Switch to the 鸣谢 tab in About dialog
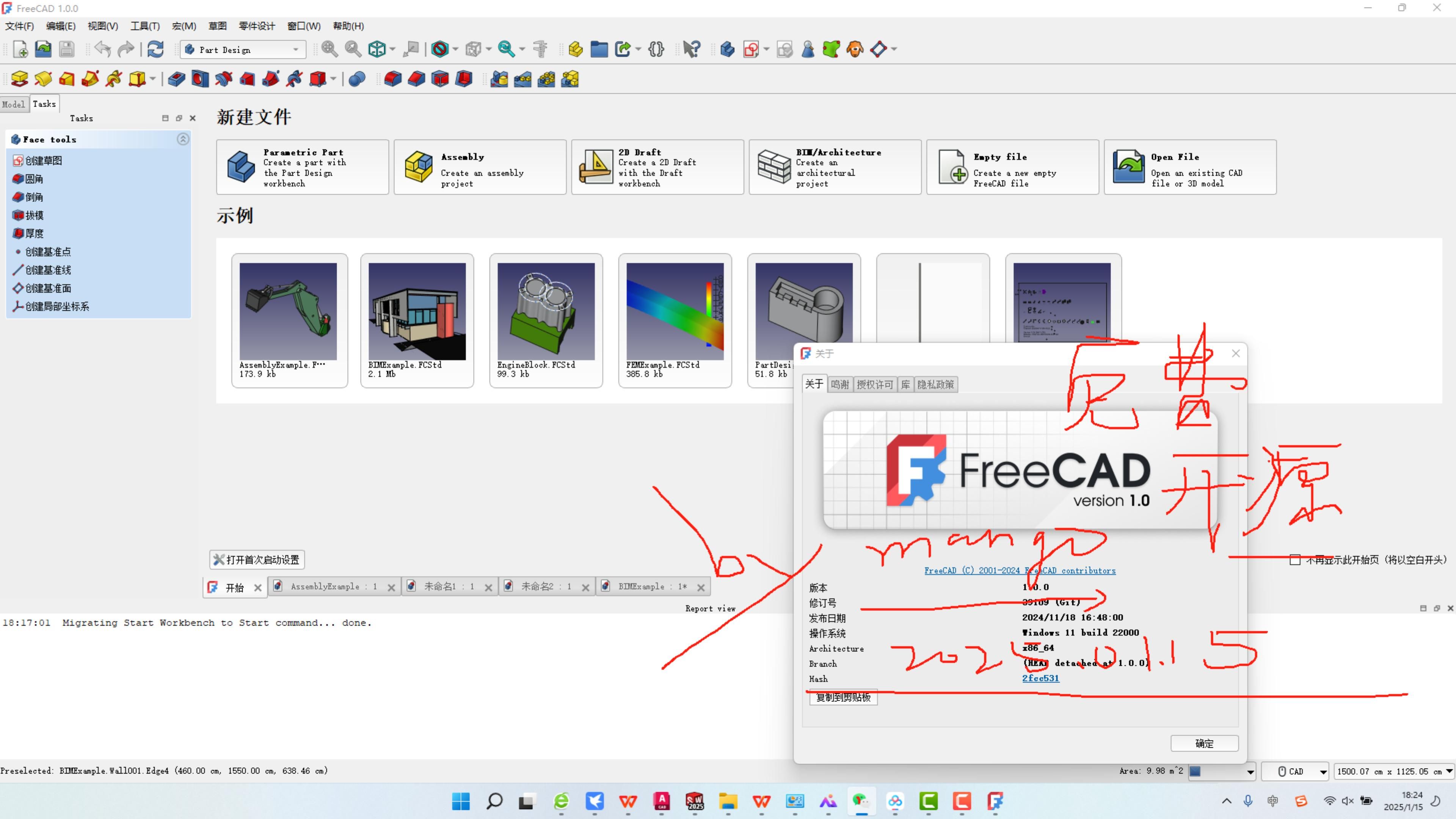The image size is (1456, 819). [x=840, y=384]
